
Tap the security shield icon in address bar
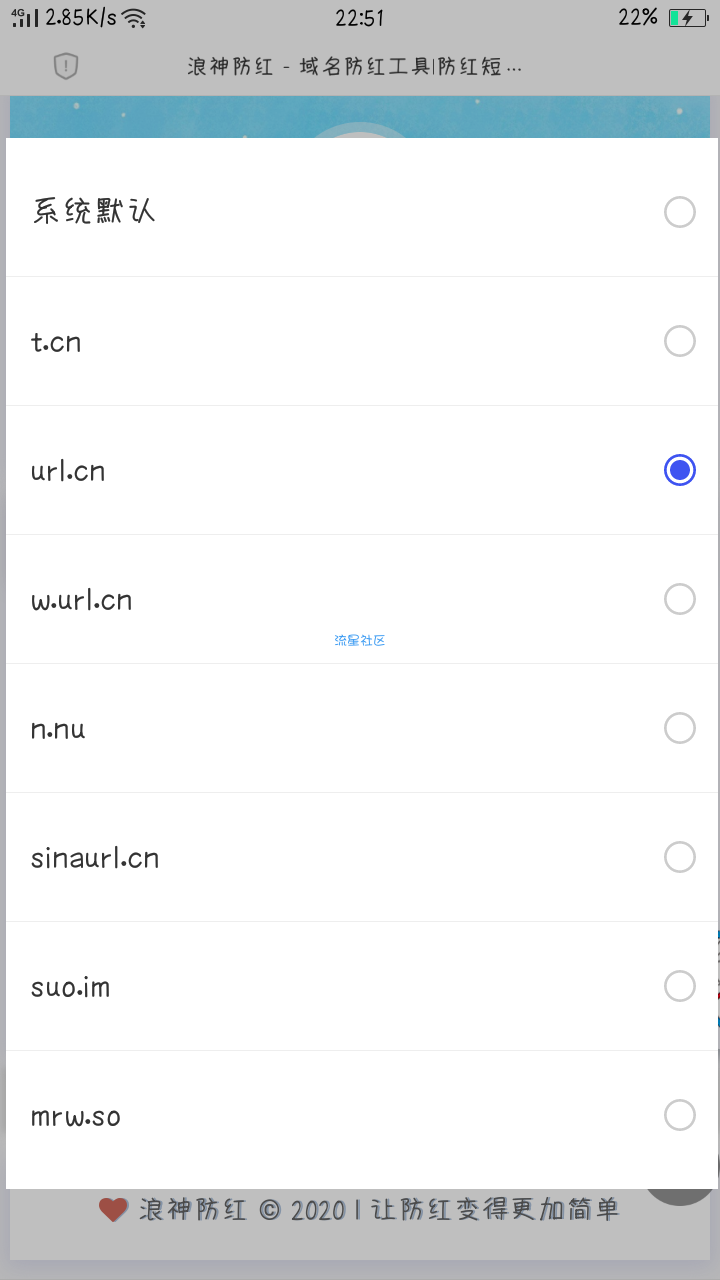click(x=66, y=67)
